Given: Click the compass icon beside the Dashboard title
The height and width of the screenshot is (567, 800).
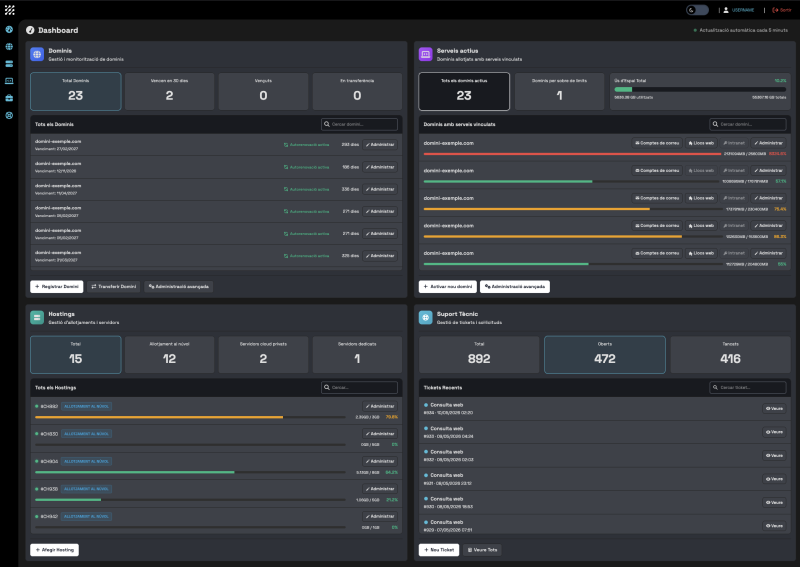Looking at the screenshot, I should click(30, 30).
